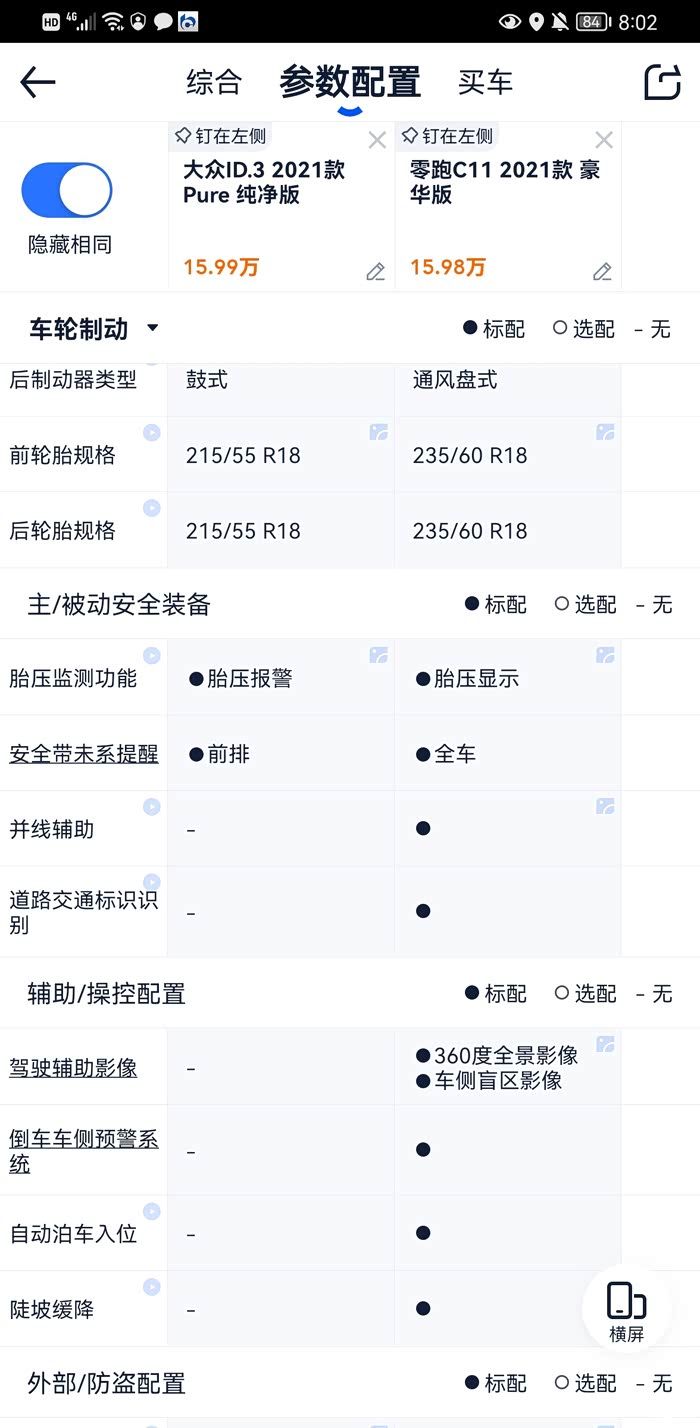Remove 大众ID.3 from comparison
The height and width of the screenshot is (1428, 700).
tap(377, 140)
